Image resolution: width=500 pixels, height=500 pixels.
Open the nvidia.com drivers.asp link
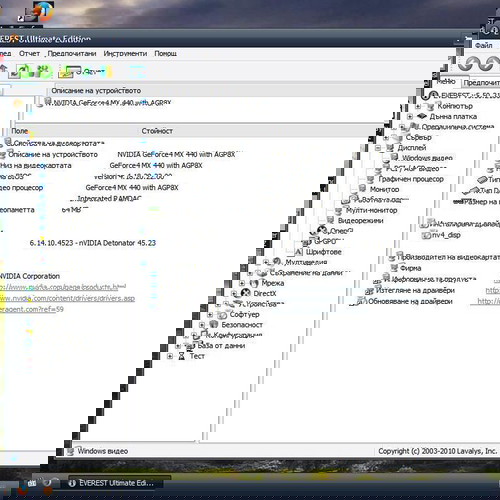tap(67, 298)
